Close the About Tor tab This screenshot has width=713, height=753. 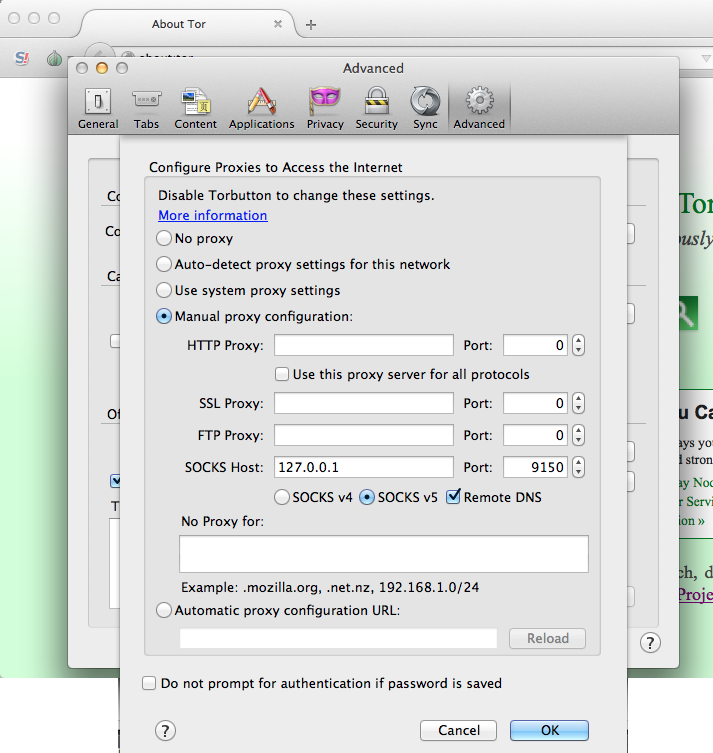(278, 24)
